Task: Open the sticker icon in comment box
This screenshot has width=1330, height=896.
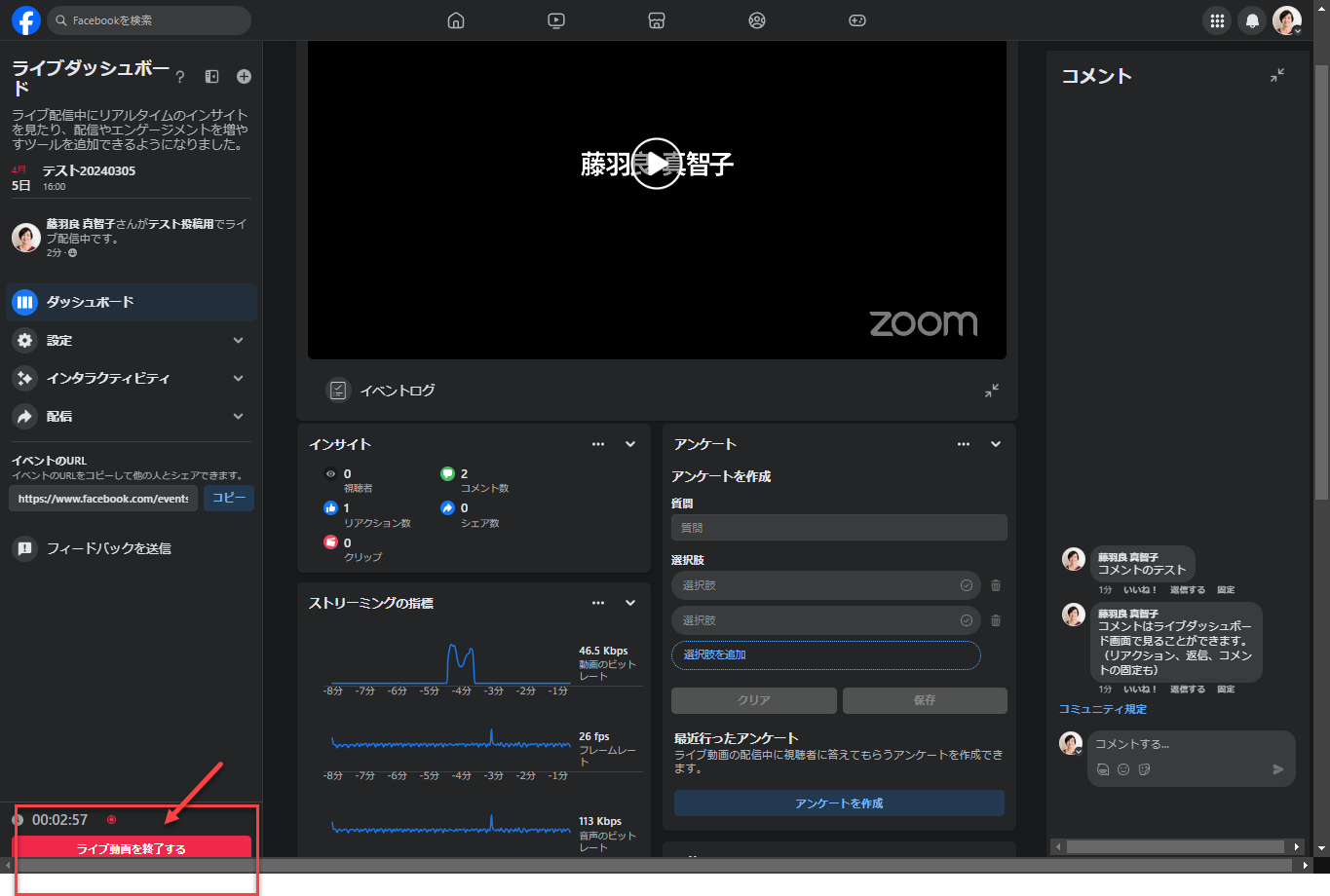Action: point(1144,769)
